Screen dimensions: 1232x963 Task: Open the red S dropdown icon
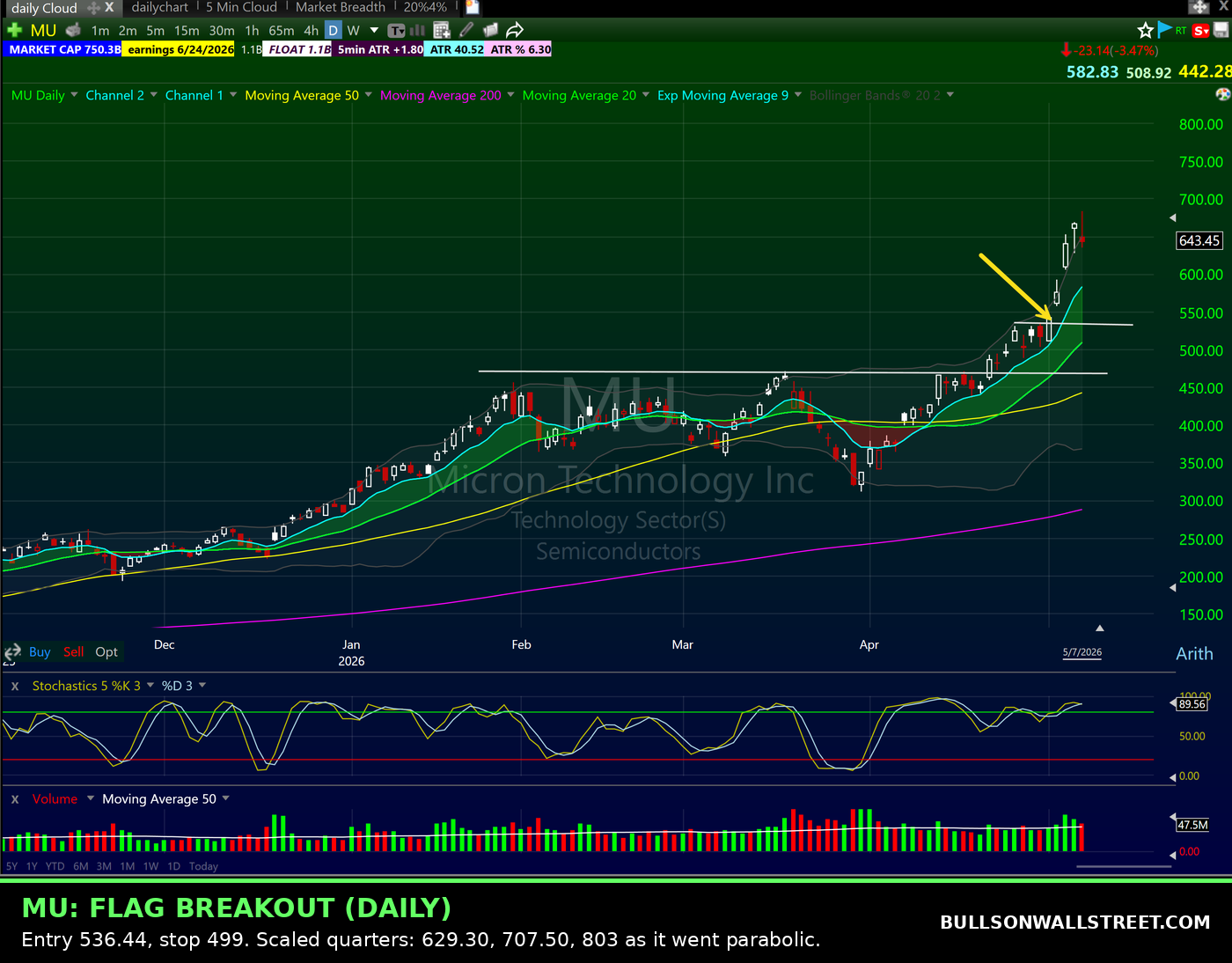pyautogui.click(x=1201, y=31)
